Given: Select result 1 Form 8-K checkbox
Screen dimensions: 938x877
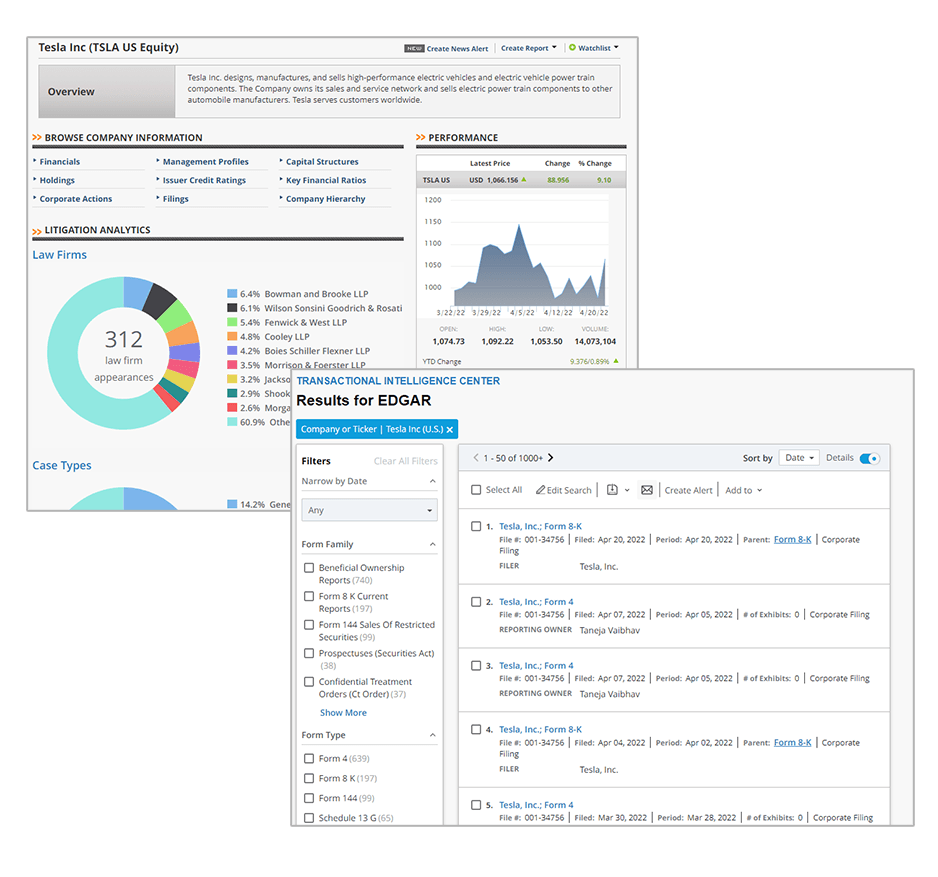Looking at the screenshot, I should (476, 526).
